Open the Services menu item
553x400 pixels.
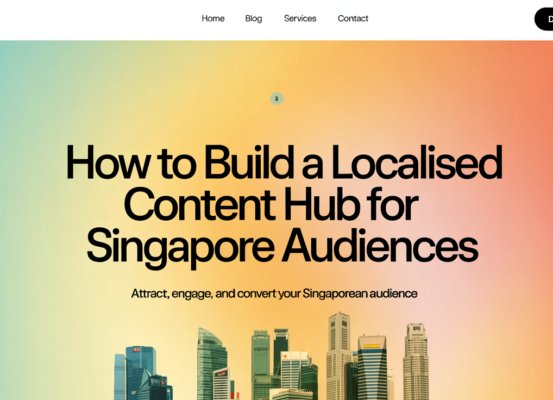click(x=300, y=18)
